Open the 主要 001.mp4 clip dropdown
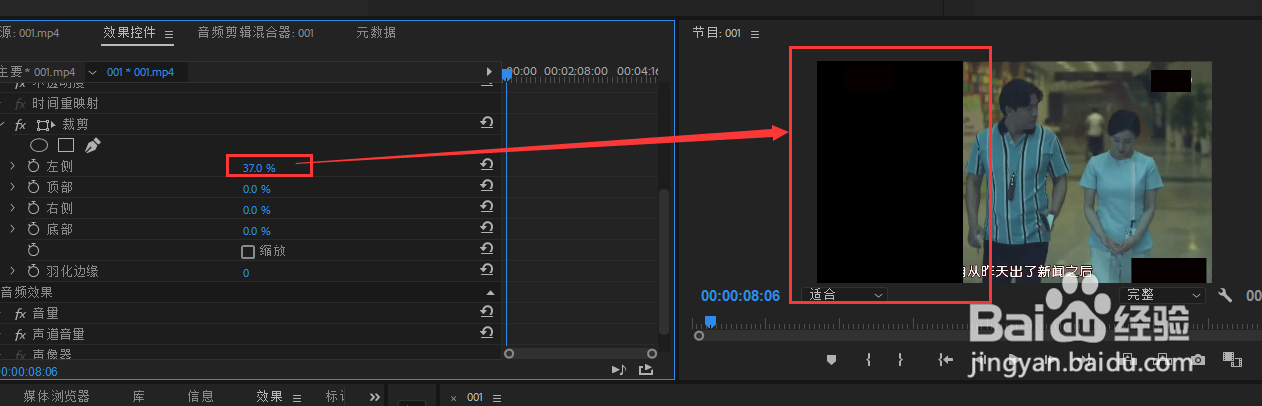The height and width of the screenshot is (406, 1262). (x=93, y=72)
